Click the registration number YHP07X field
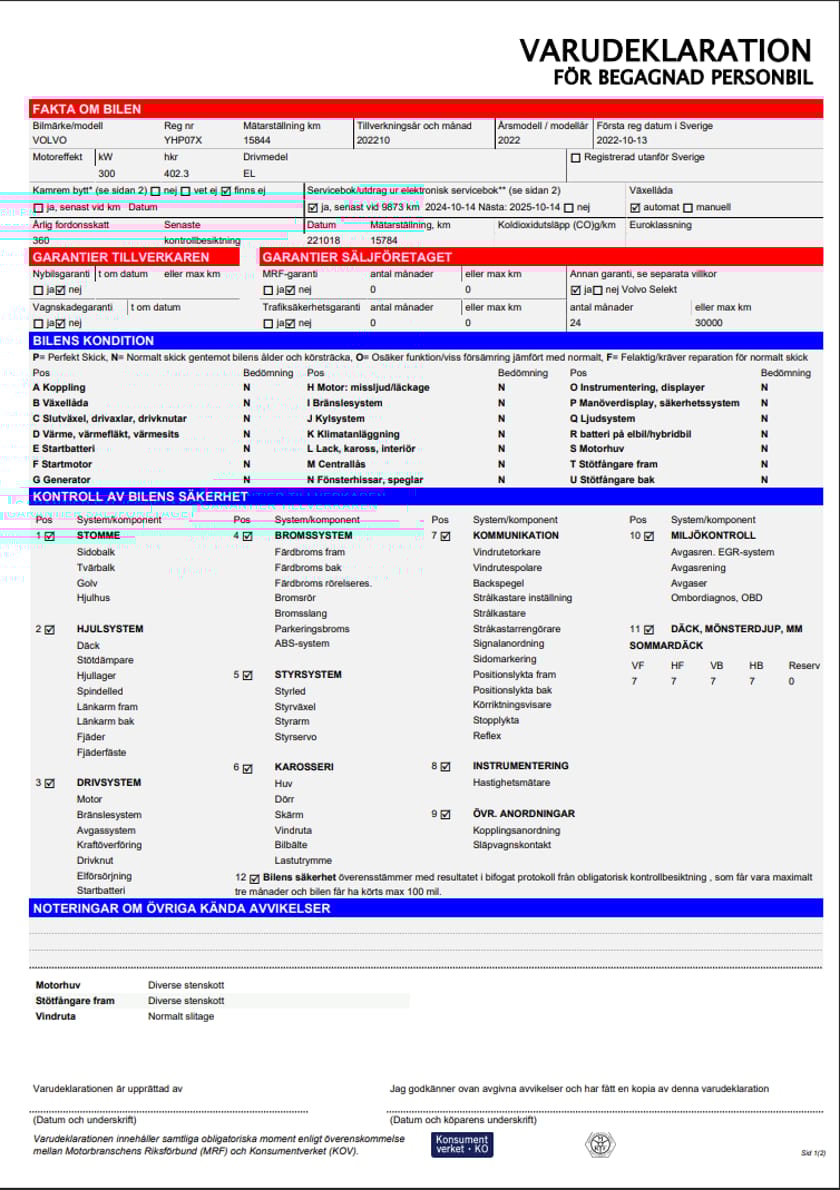Screen dimensions: 840x1190 183,141
